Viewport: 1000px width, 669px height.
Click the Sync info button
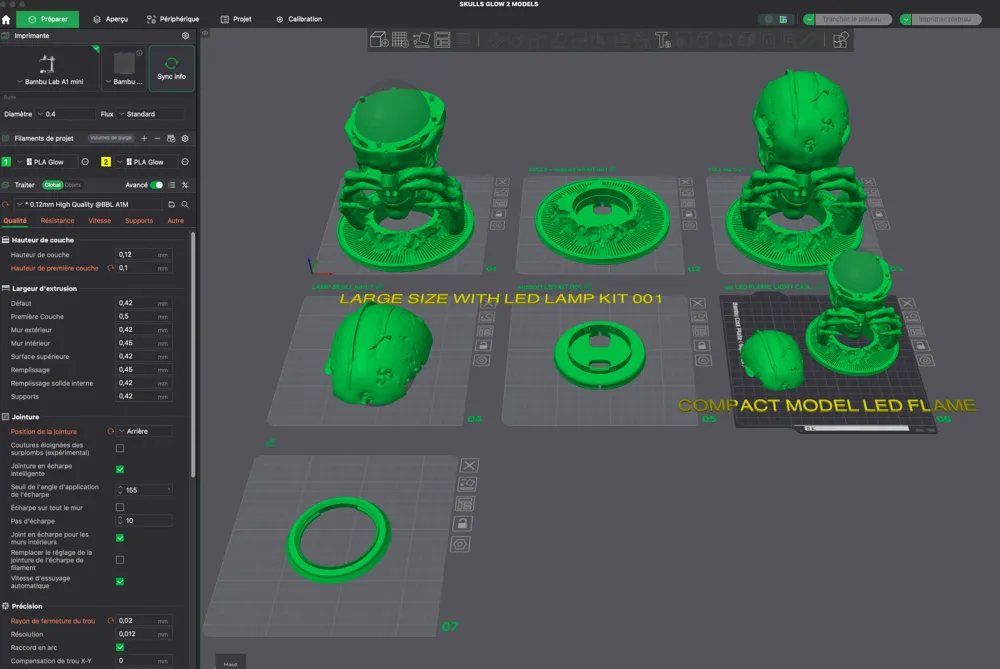tap(172, 68)
